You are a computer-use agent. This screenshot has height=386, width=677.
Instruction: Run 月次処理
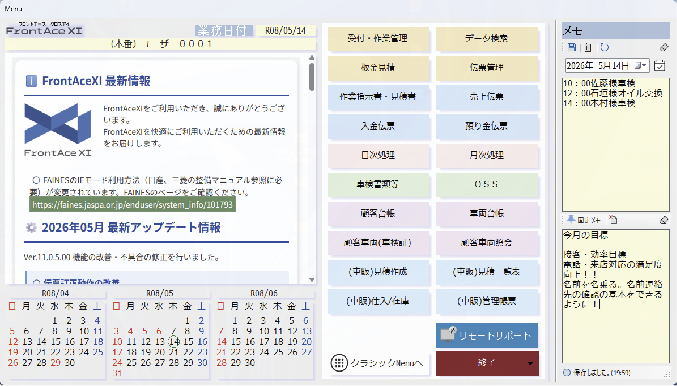[x=487, y=155]
